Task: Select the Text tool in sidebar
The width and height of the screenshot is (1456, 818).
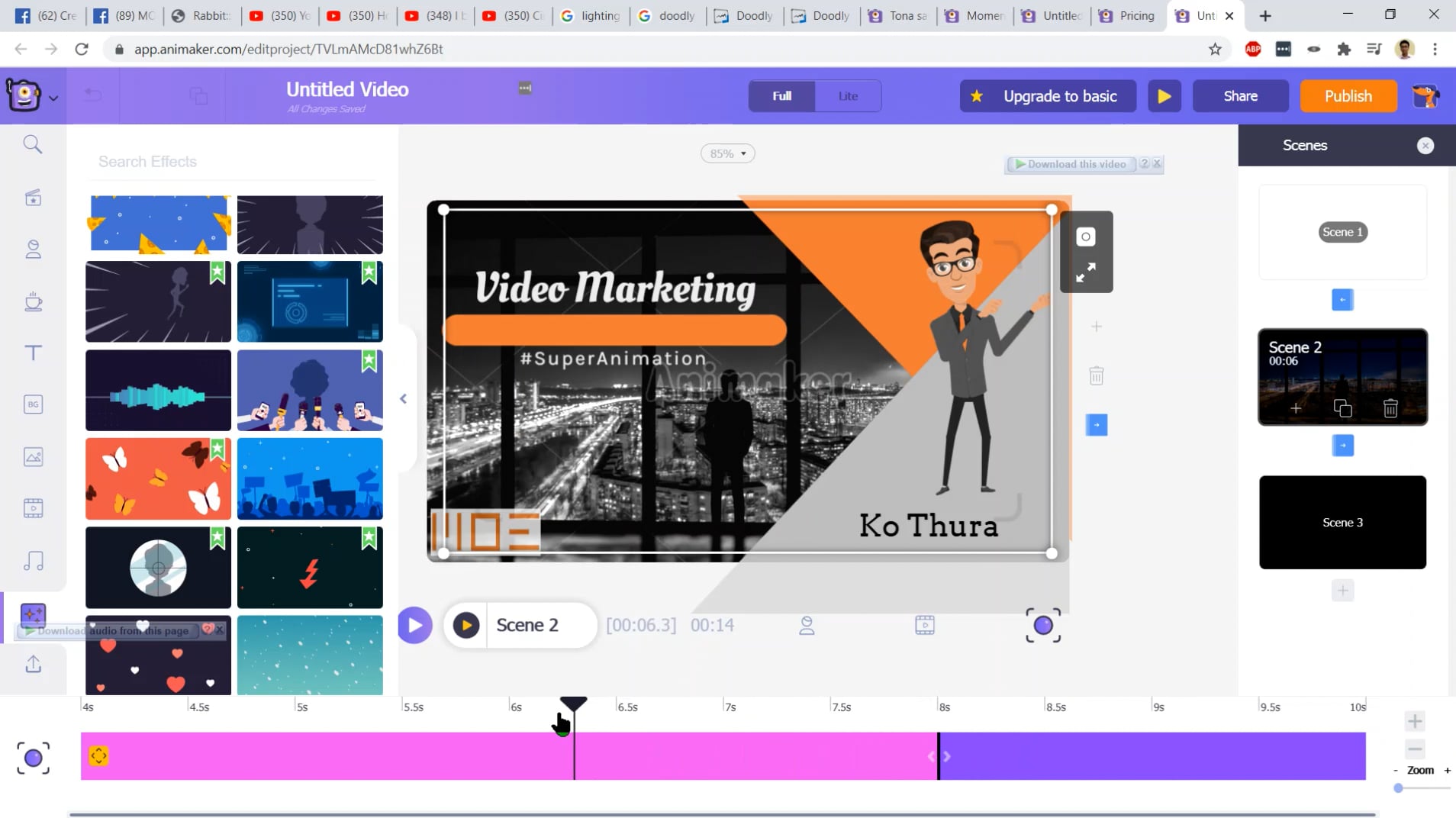Action: coord(33,353)
